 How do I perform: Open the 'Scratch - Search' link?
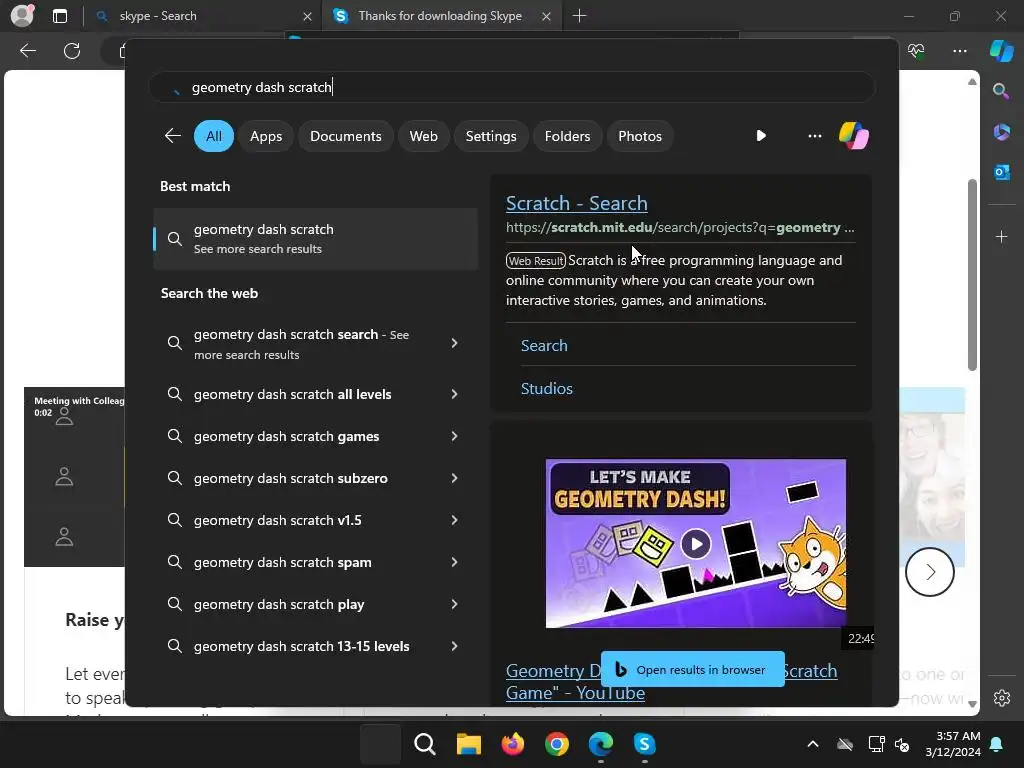[x=577, y=203]
